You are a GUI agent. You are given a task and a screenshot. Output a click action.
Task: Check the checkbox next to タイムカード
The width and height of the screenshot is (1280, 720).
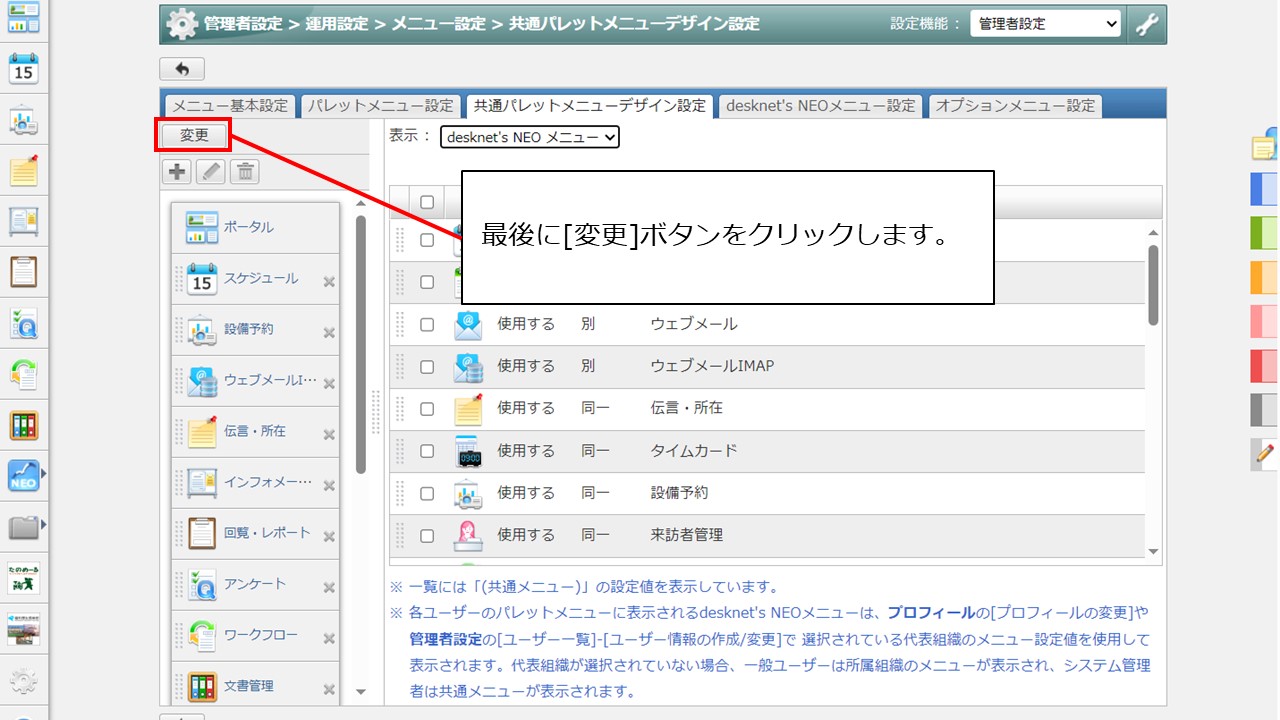point(427,450)
